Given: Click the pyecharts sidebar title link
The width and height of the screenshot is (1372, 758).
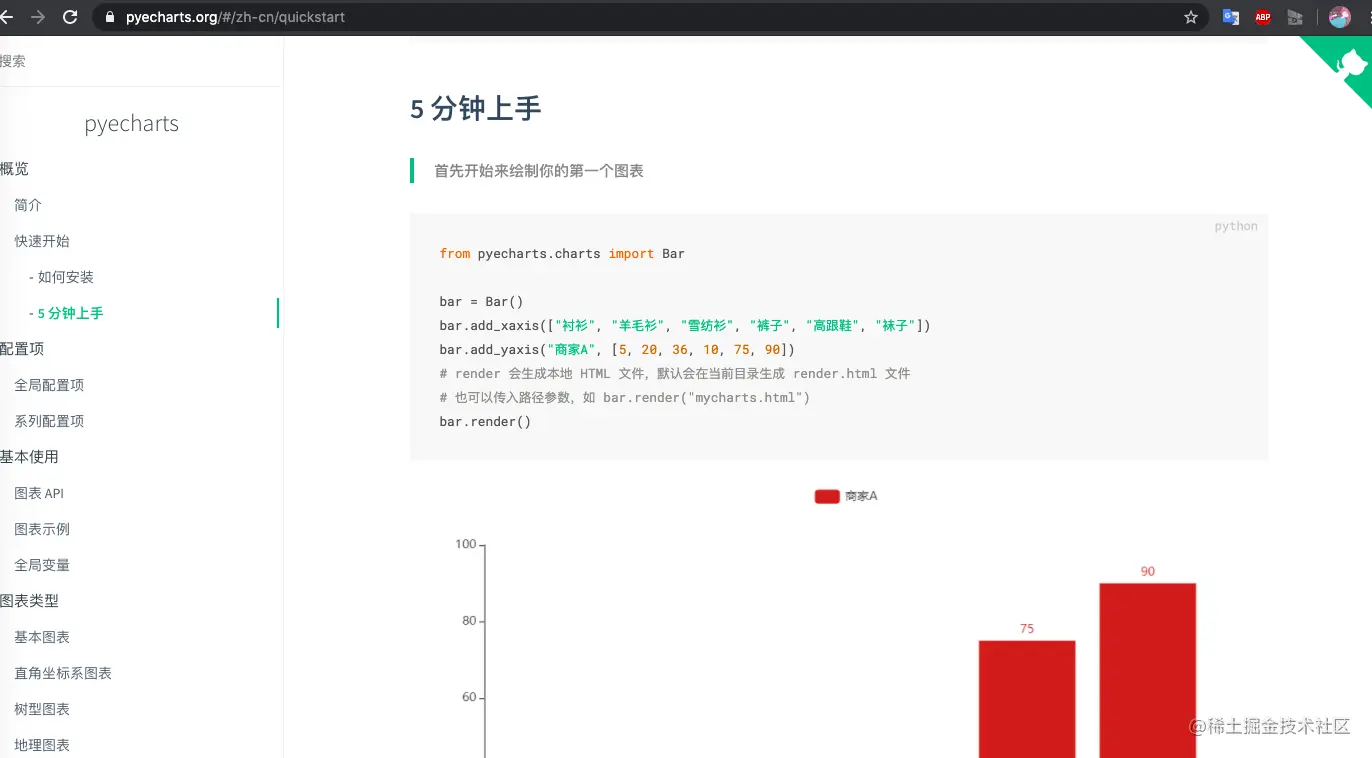Looking at the screenshot, I should tap(132, 124).
